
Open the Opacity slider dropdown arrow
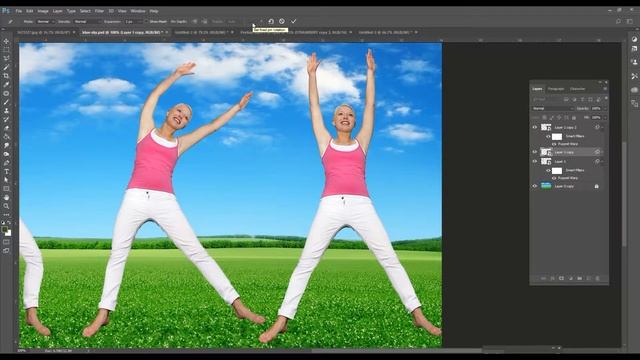605,109
